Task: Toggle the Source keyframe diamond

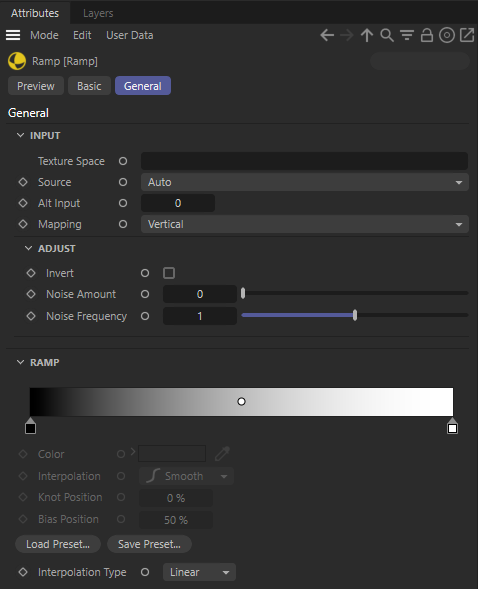Action: point(23,182)
